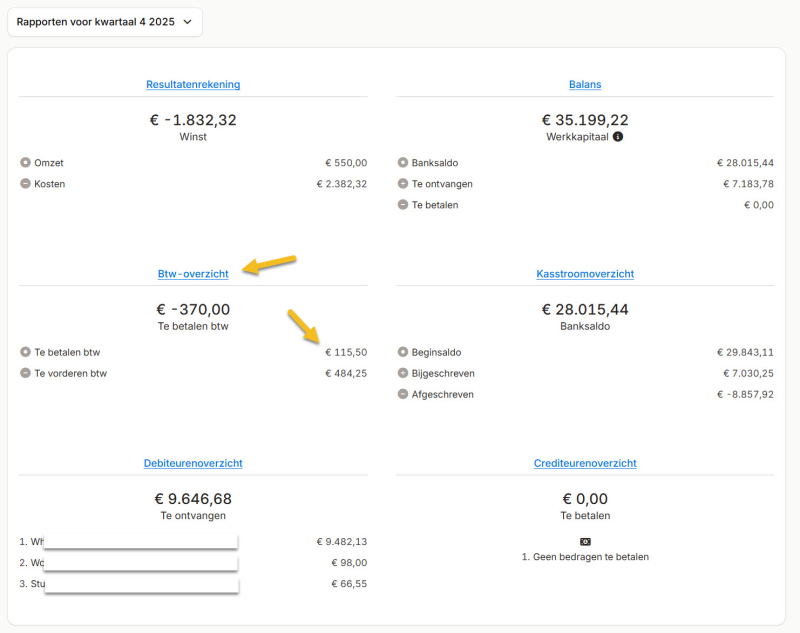Screen dimensions: 800x633
Task: Click the Afgeschreven indicator icon
Action: coord(401,394)
